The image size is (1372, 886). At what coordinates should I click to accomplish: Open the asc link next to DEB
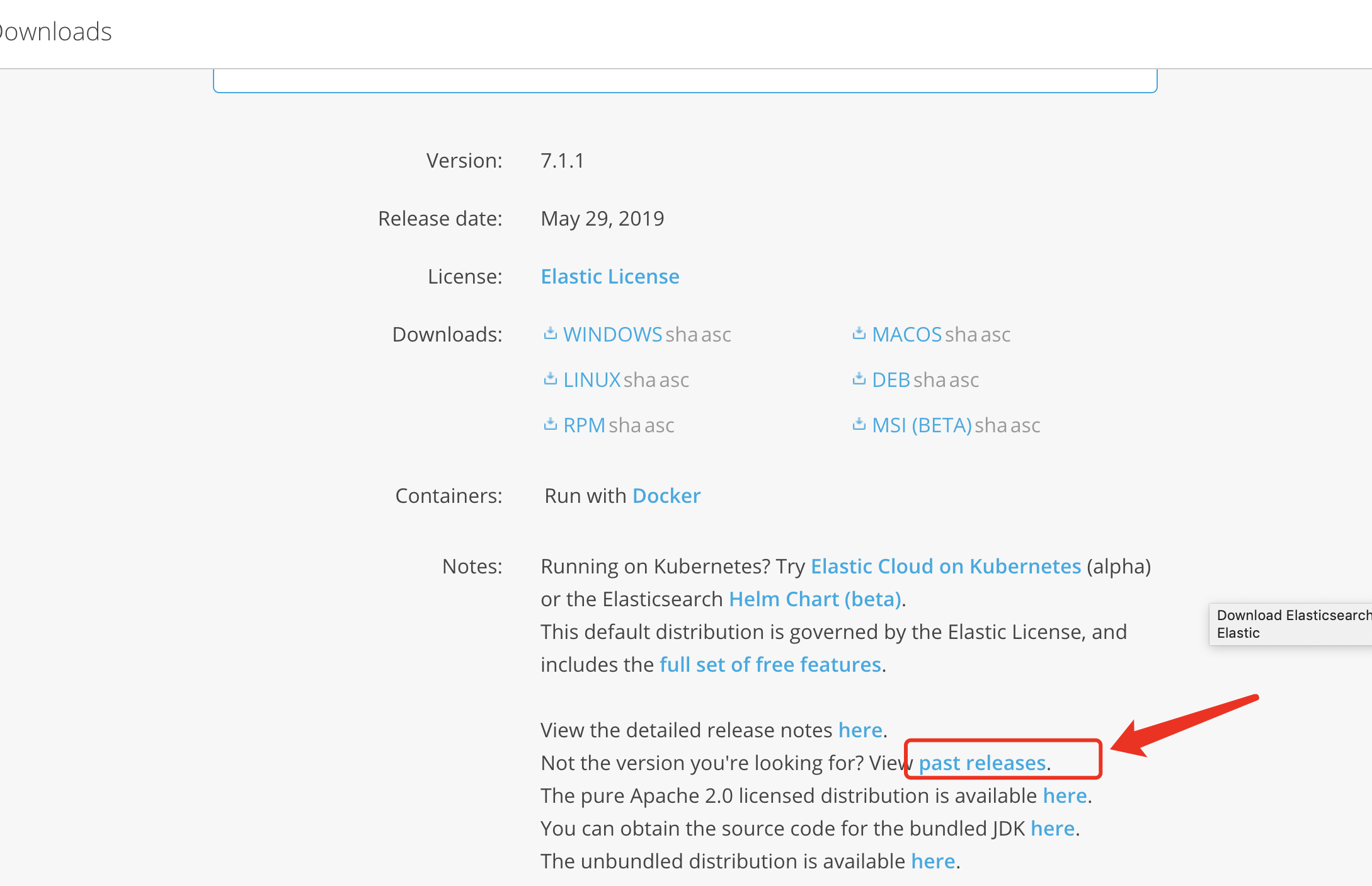click(964, 380)
